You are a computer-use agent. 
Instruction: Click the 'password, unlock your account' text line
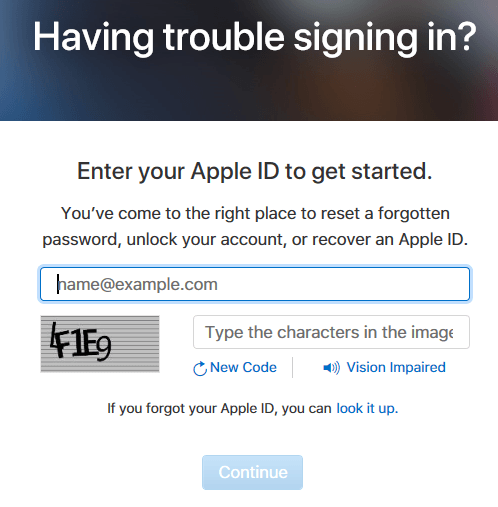point(255,240)
